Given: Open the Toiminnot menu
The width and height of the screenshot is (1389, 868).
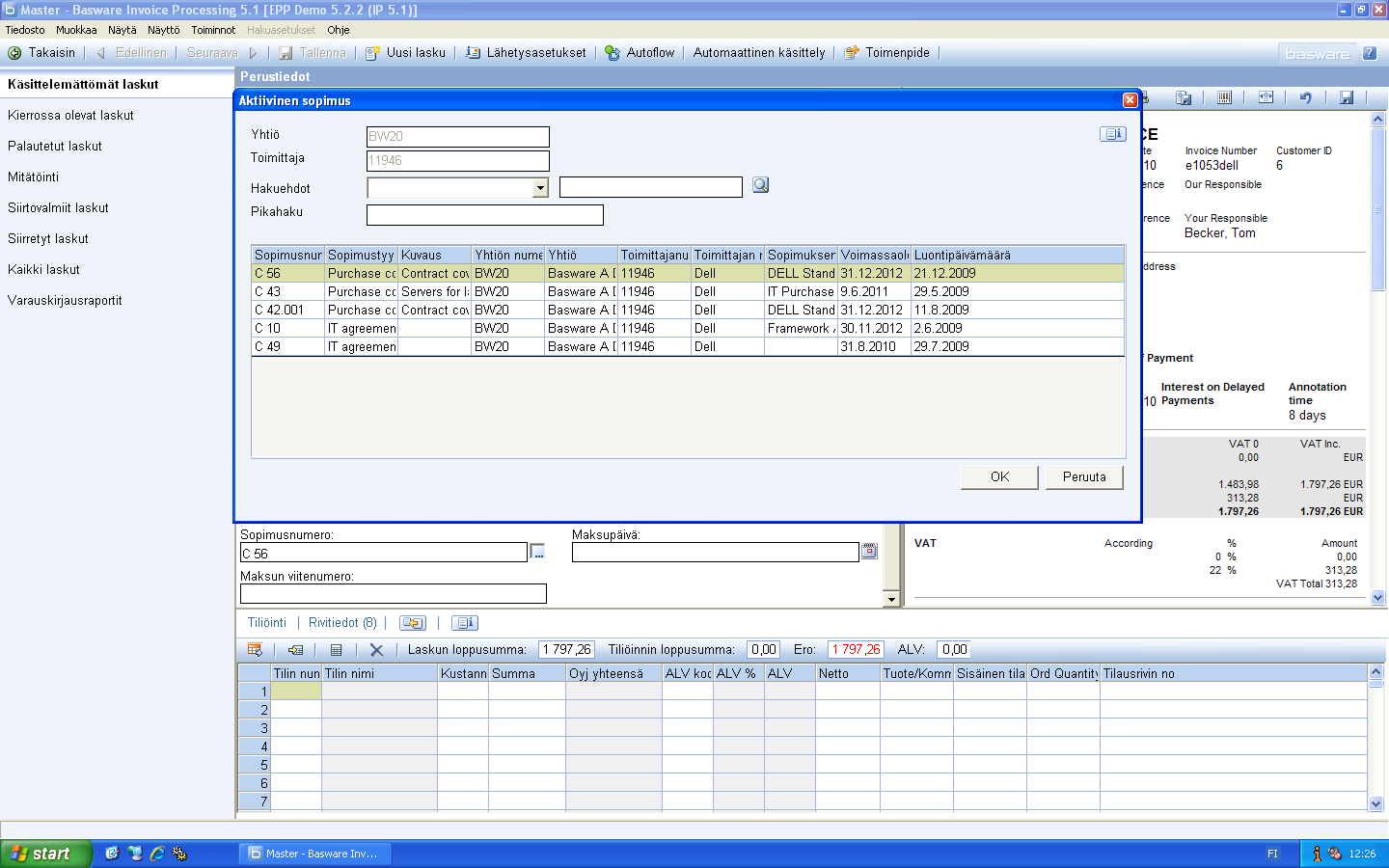Looking at the screenshot, I should [x=213, y=30].
